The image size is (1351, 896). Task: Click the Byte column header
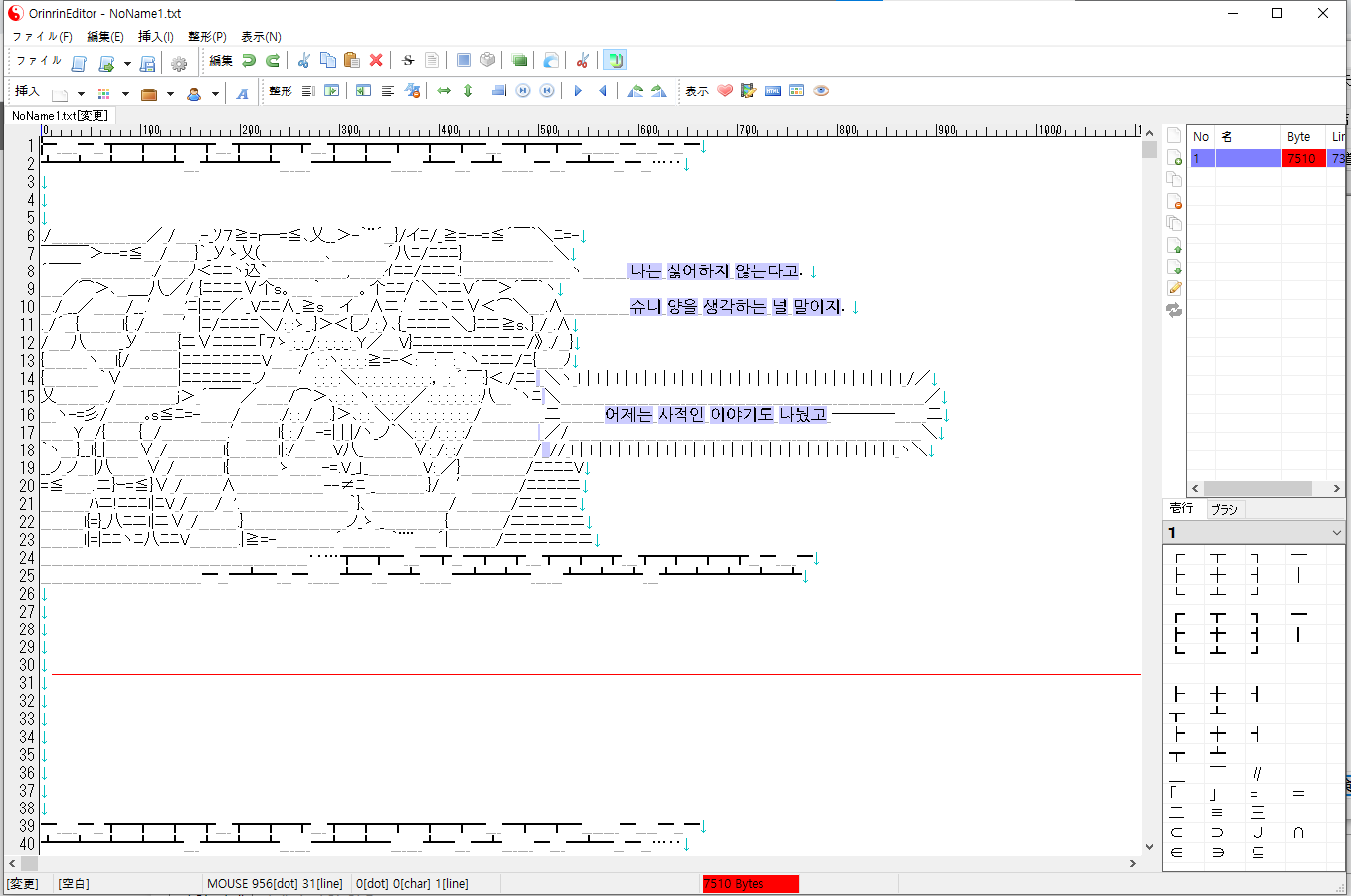click(x=1298, y=137)
